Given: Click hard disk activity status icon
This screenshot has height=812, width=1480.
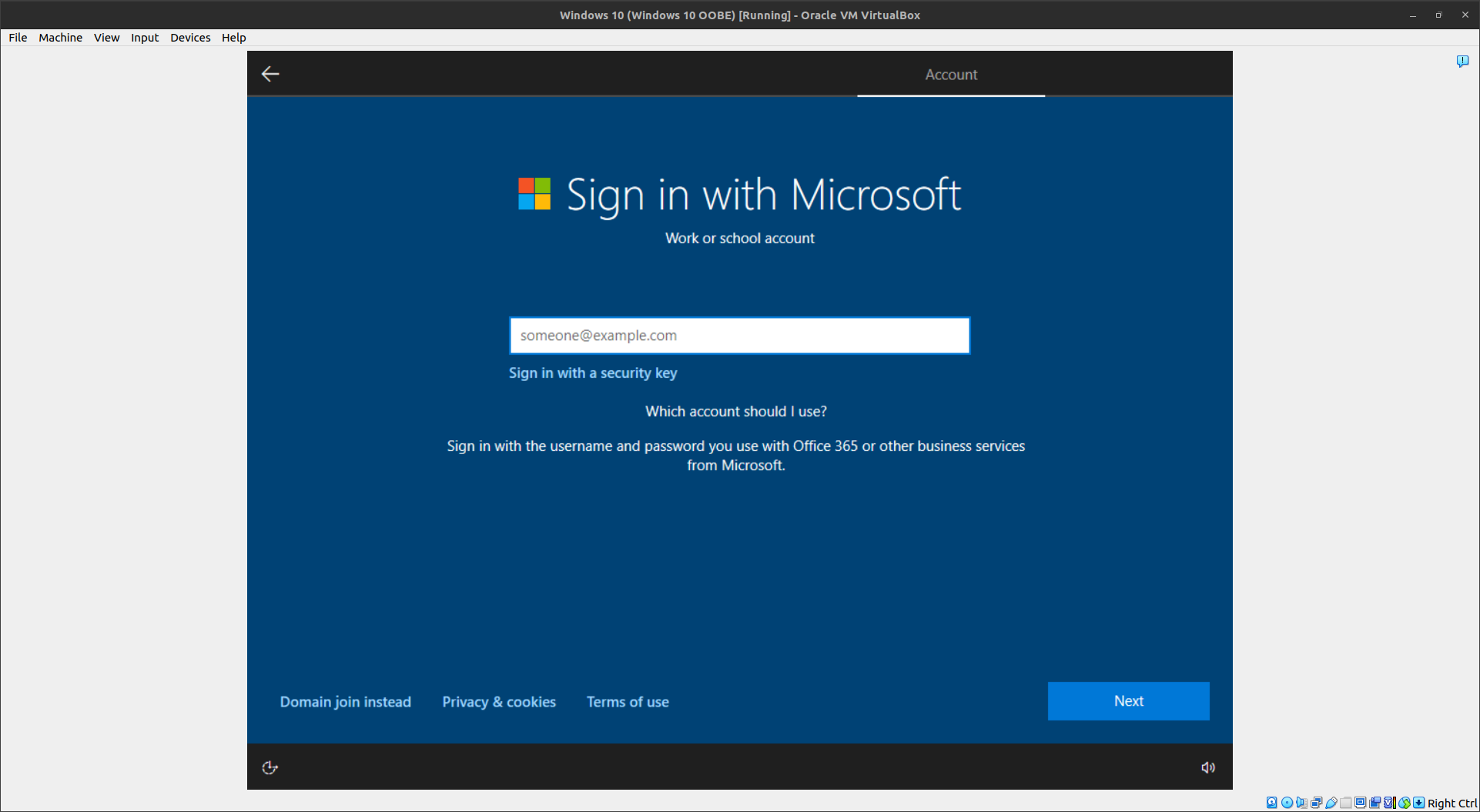Looking at the screenshot, I should [1271, 803].
